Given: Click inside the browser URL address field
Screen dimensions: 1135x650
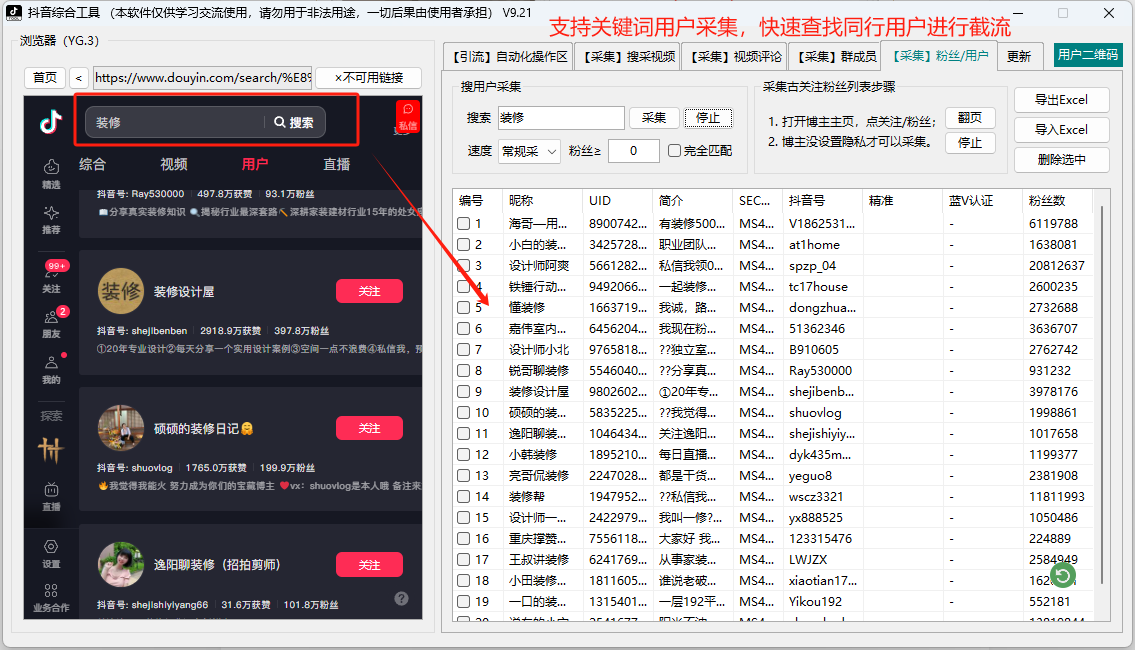Looking at the screenshot, I should (200, 76).
